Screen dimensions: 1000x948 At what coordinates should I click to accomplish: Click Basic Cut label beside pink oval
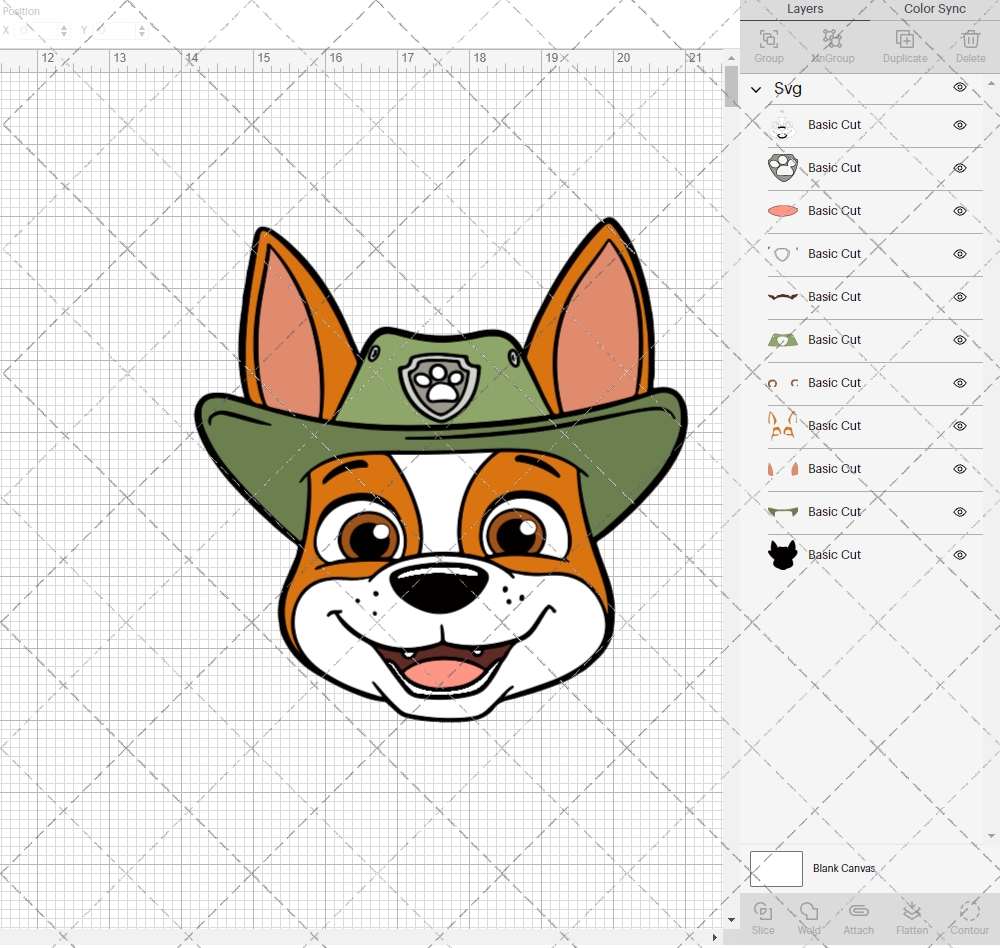pos(834,211)
